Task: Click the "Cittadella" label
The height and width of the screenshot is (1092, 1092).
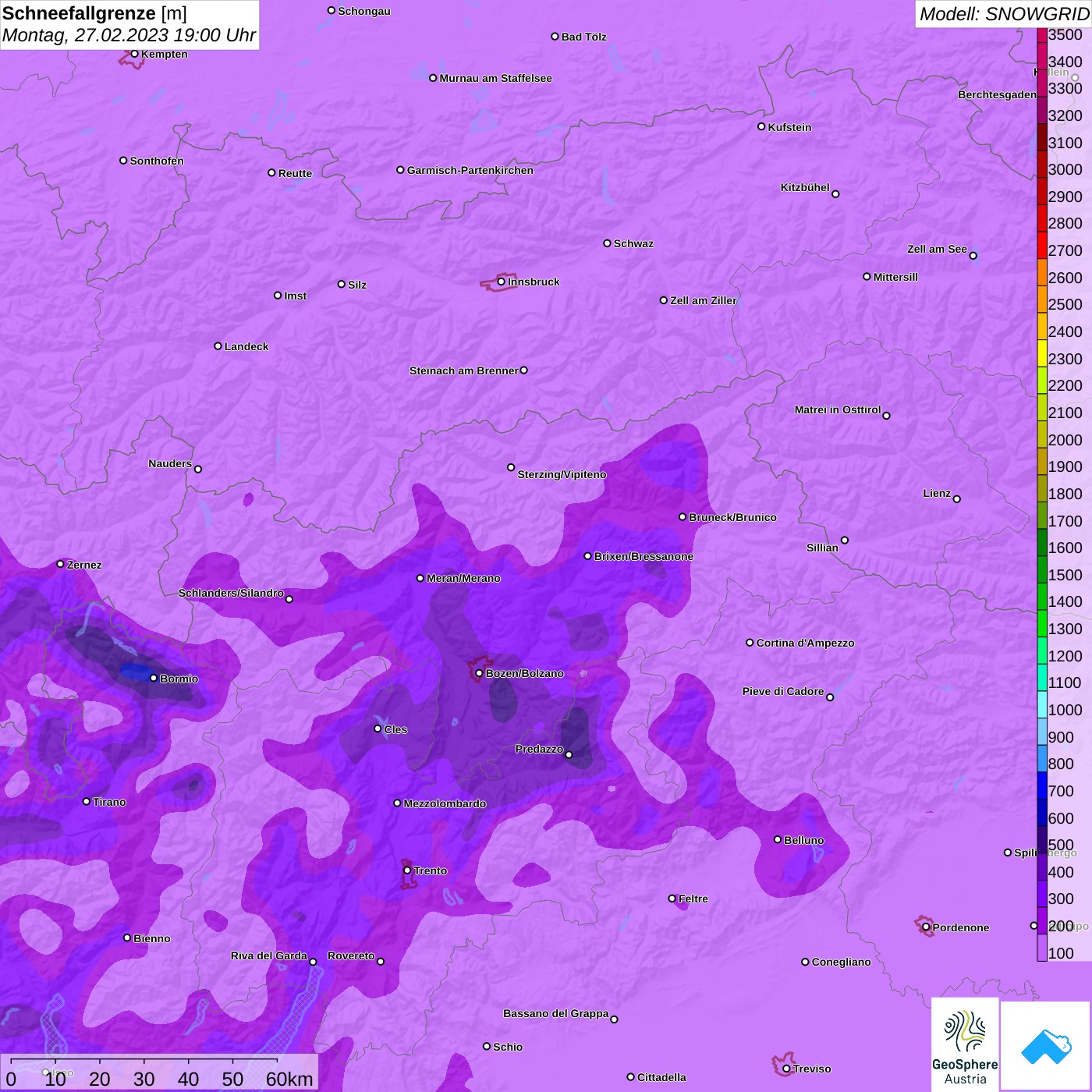Action: tap(662, 1077)
